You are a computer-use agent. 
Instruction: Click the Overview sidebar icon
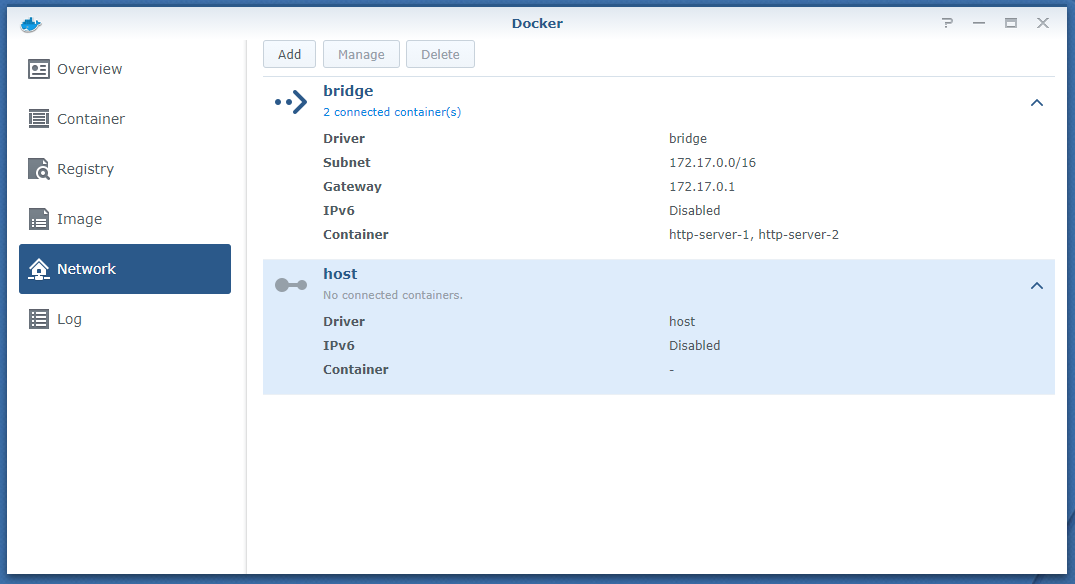38,69
